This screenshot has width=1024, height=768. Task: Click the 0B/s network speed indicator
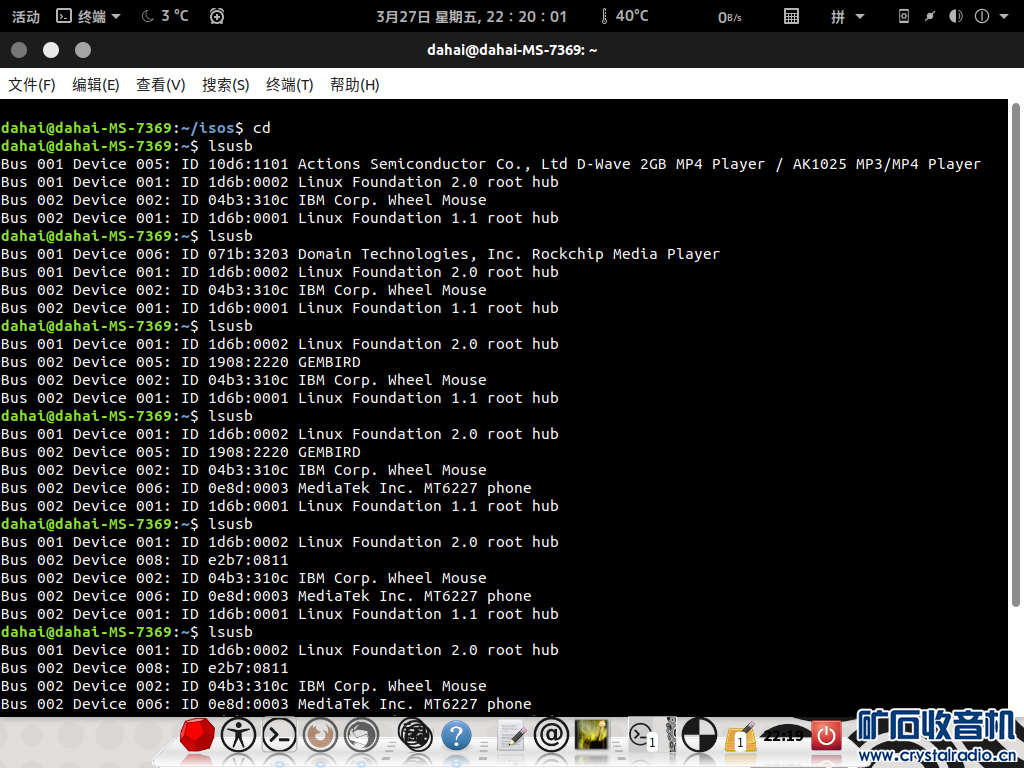pos(729,17)
